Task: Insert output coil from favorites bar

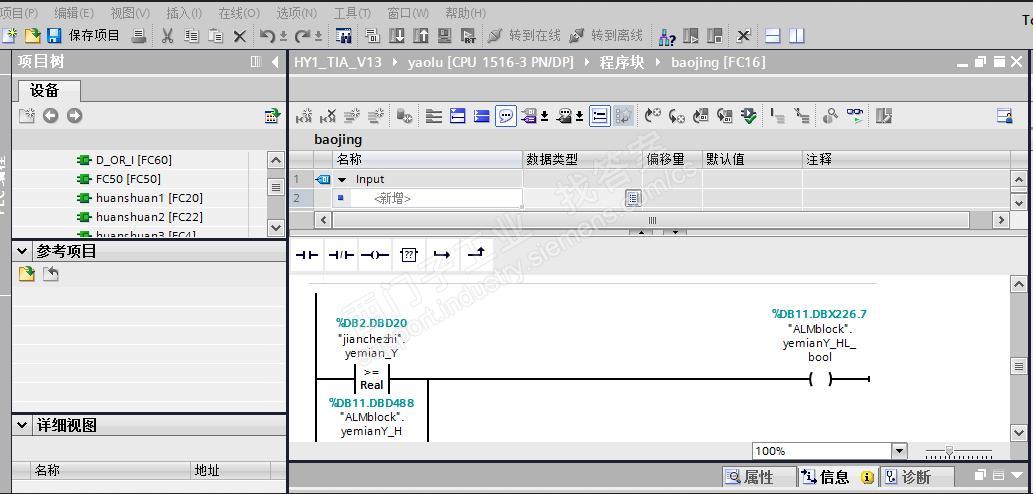Action: click(375, 255)
